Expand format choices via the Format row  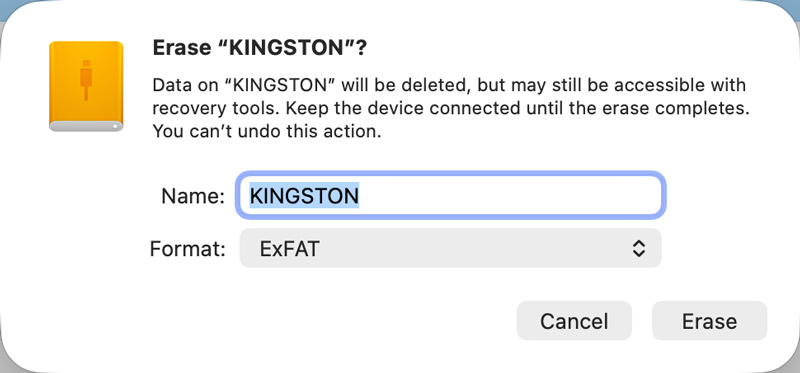point(451,248)
